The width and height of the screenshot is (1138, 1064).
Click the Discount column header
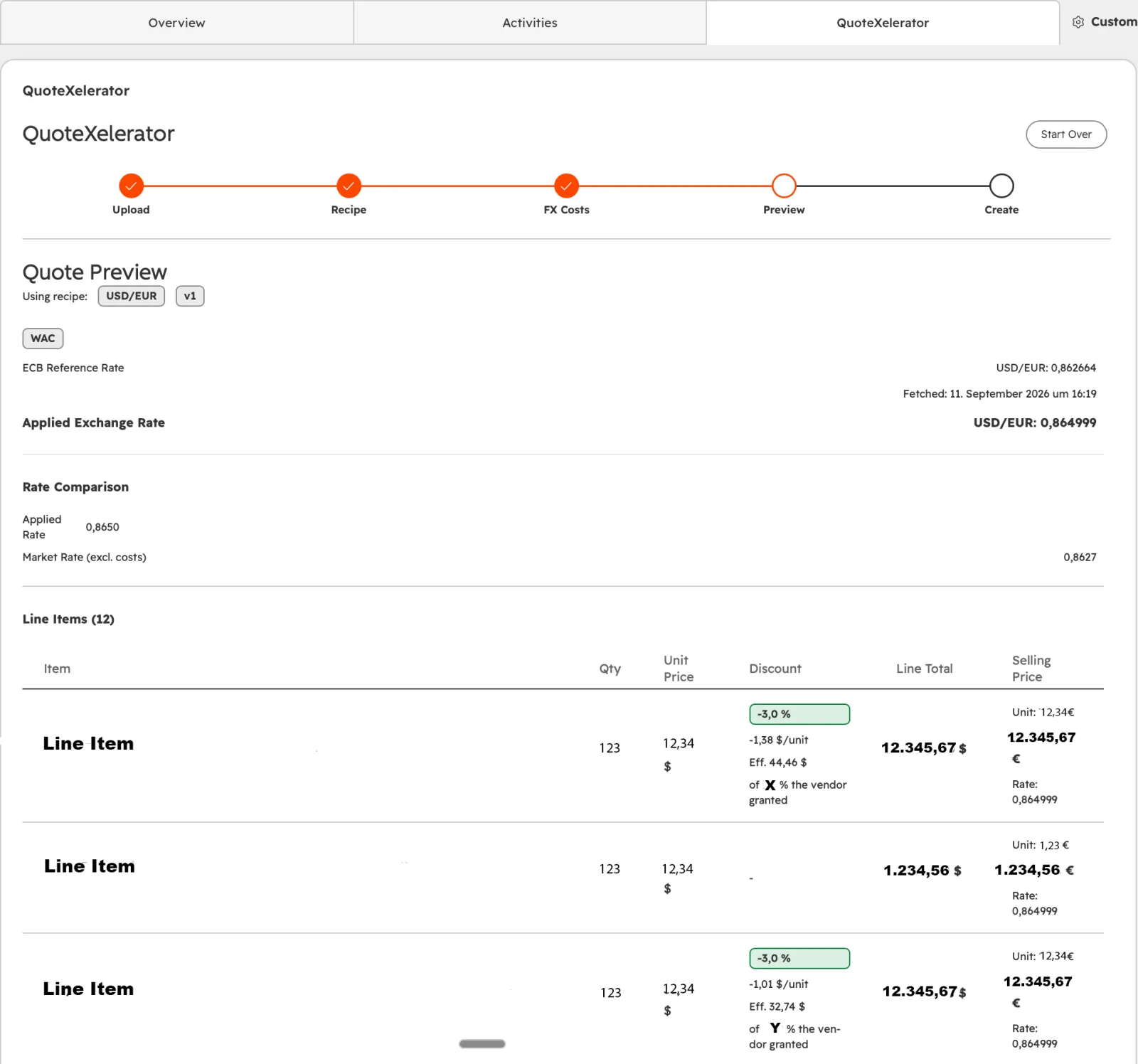pyautogui.click(x=775, y=669)
